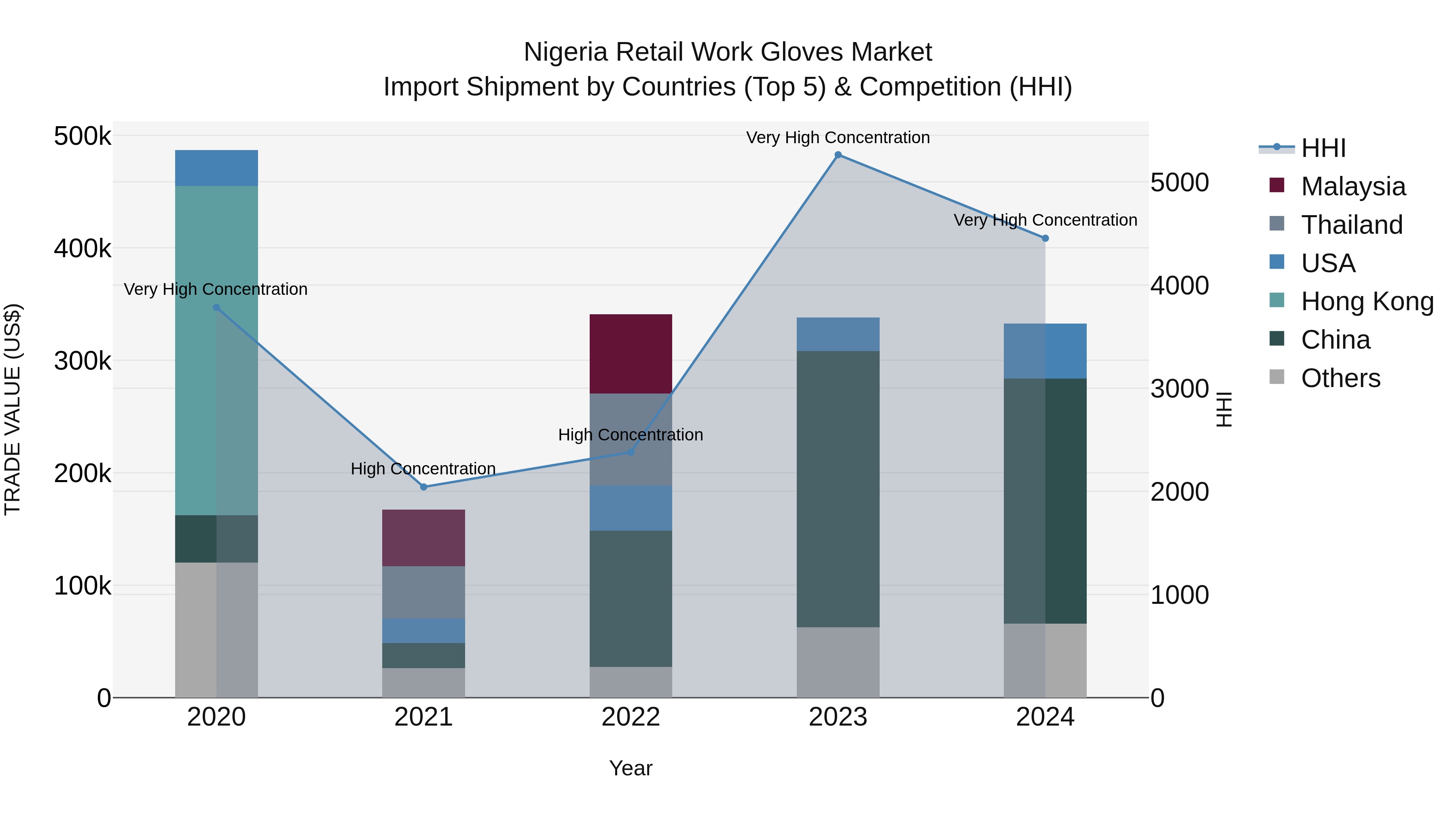This screenshot has height=819, width=1456.
Task: Click the 'Year' x-axis title
Action: (631, 768)
